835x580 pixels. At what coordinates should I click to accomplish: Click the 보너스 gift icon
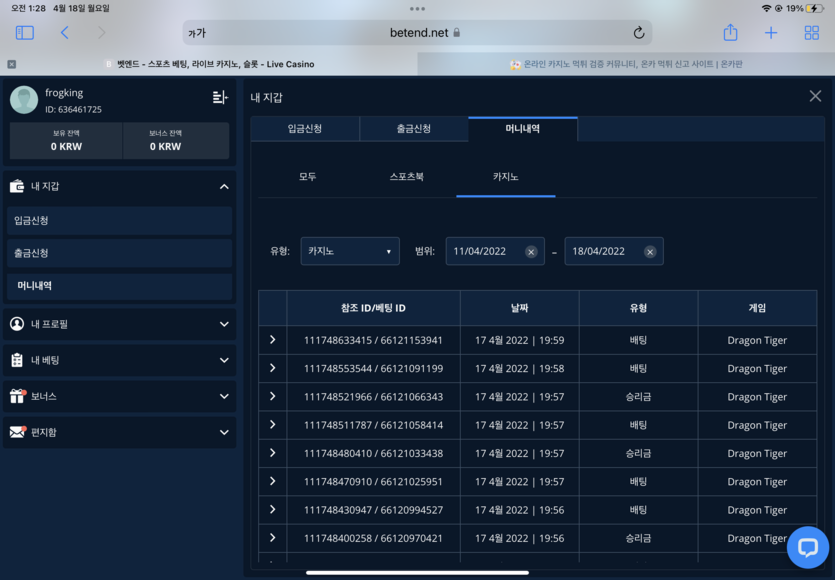pyautogui.click(x=17, y=396)
